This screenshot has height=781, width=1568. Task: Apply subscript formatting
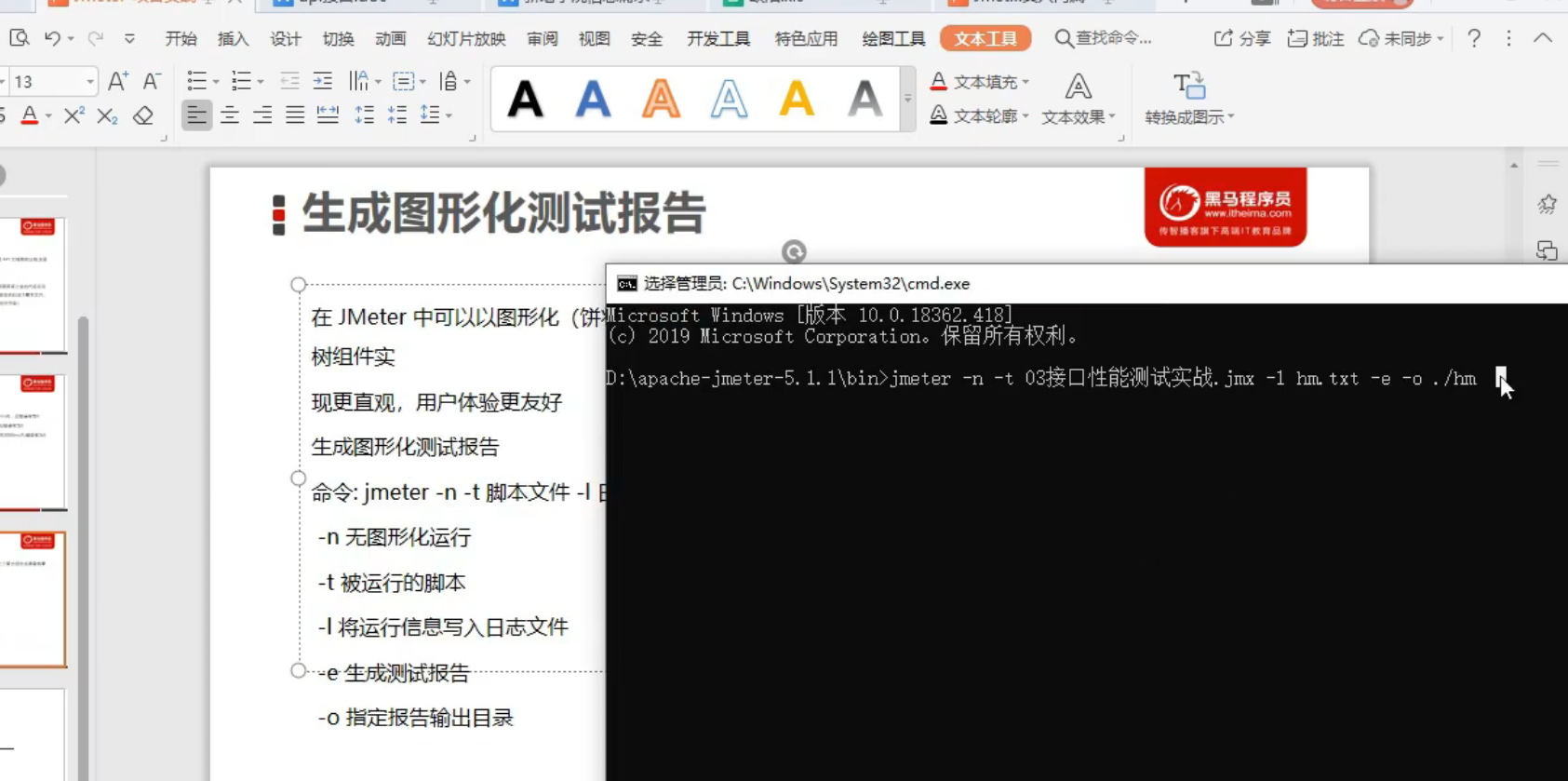point(107,116)
